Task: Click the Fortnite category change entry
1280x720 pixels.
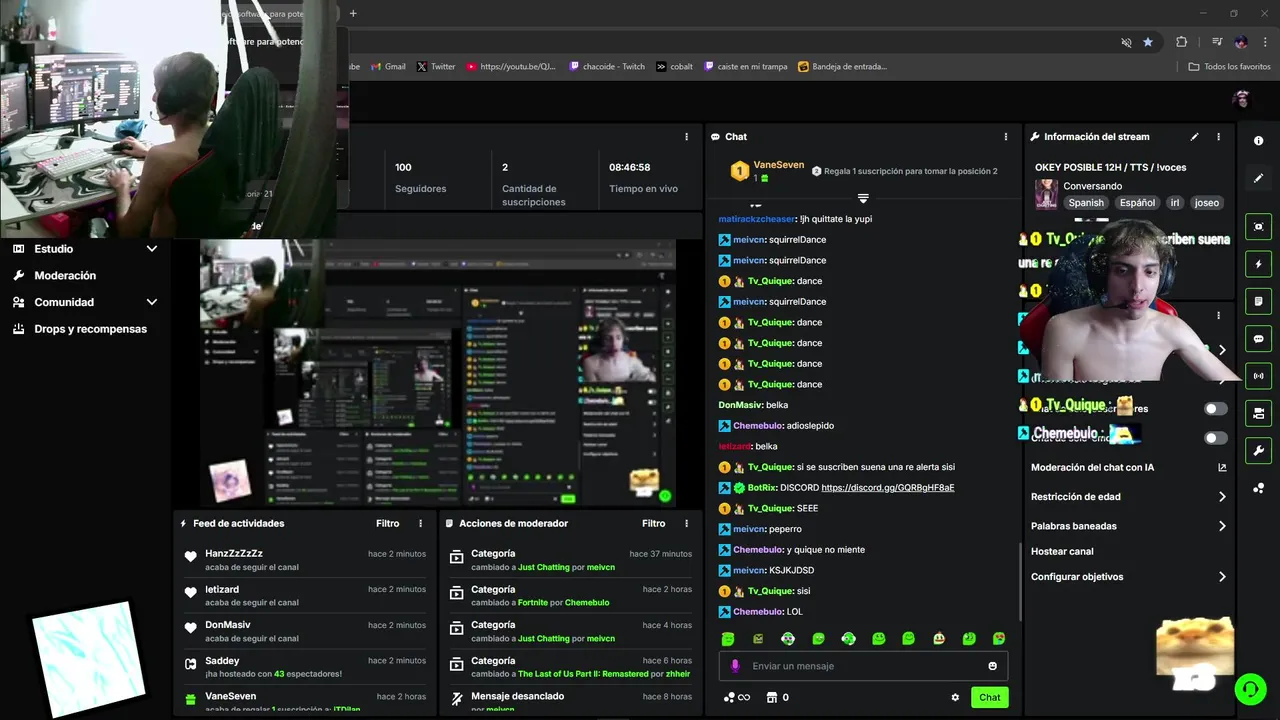Action: (570, 596)
